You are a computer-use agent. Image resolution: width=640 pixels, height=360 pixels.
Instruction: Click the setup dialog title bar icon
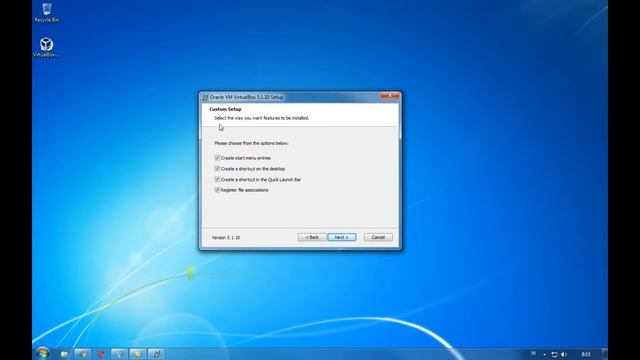point(205,97)
